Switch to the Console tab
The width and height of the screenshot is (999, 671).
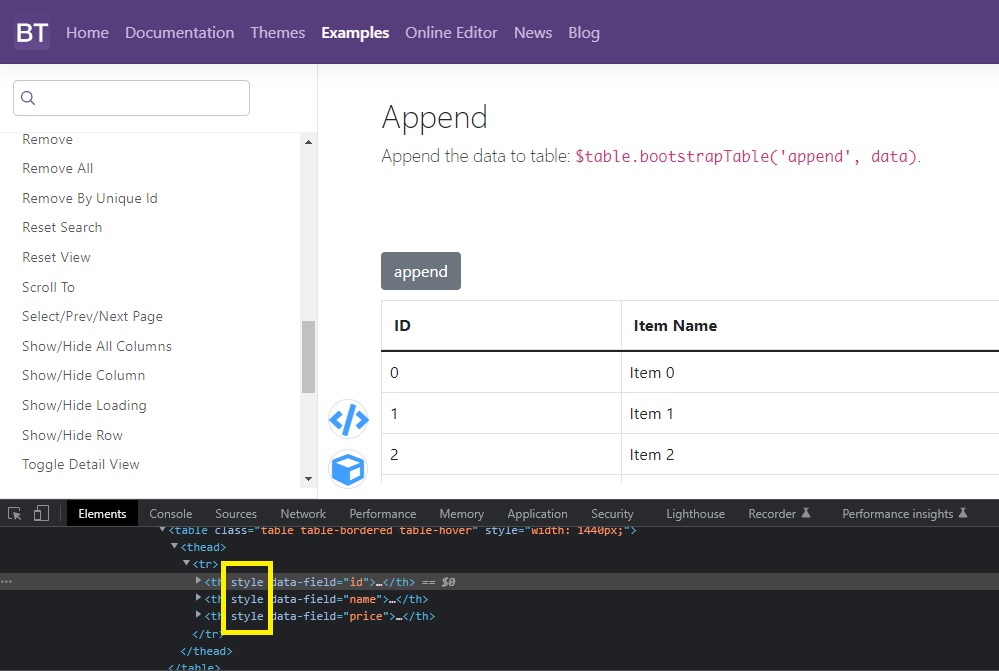point(171,514)
